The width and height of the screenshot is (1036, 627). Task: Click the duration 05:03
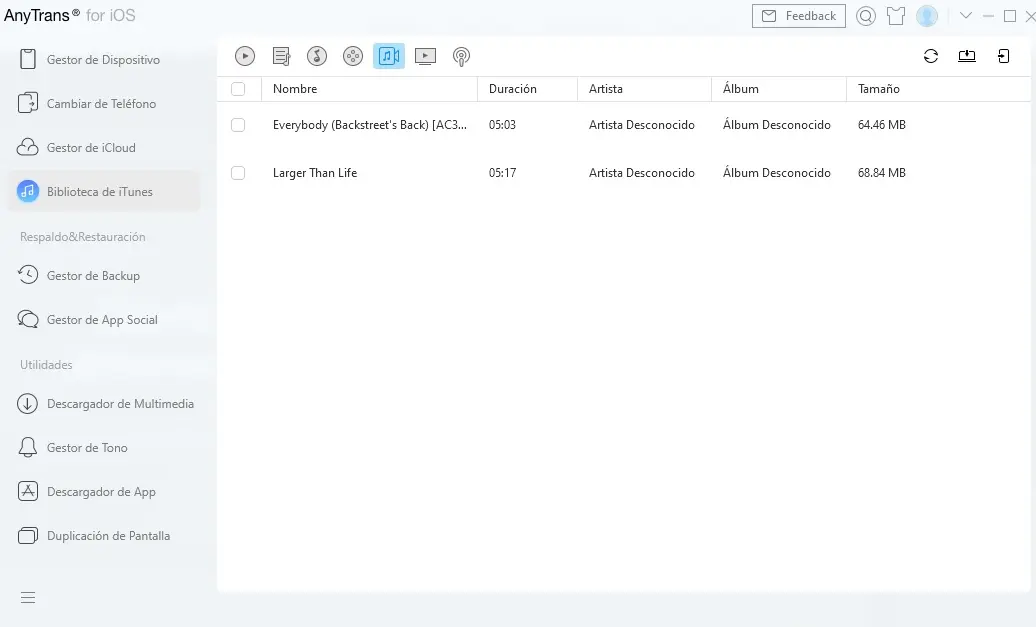(x=502, y=125)
